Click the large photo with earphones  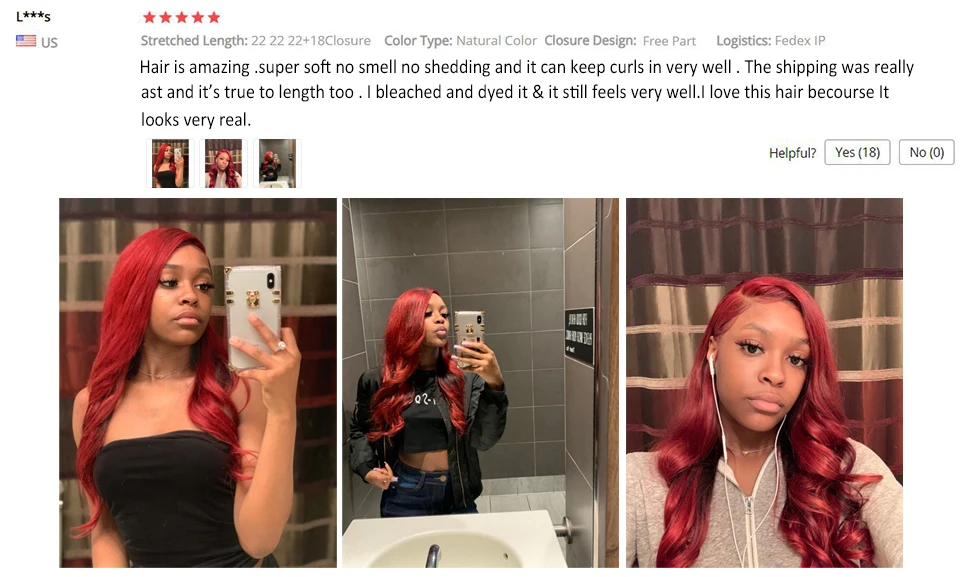pos(764,383)
